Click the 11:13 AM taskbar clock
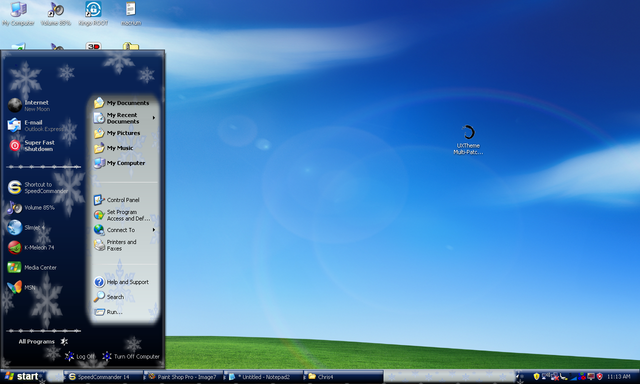 (x=618, y=377)
